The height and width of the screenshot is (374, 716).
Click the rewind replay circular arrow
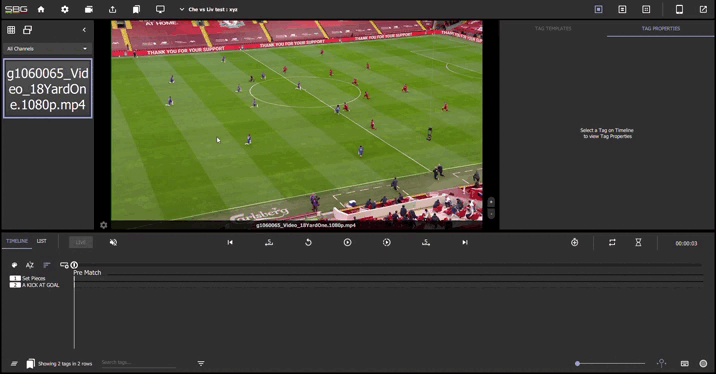[x=308, y=242]
